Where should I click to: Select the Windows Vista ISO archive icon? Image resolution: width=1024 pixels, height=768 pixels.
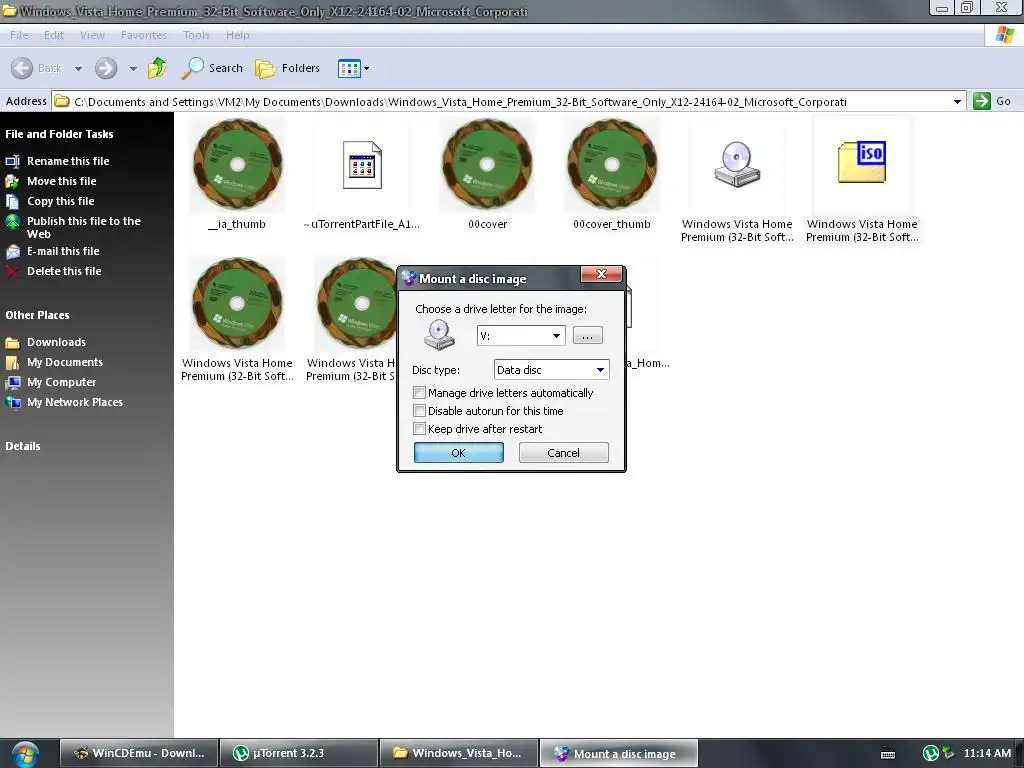pyautogui.click(x=862, y=162)
